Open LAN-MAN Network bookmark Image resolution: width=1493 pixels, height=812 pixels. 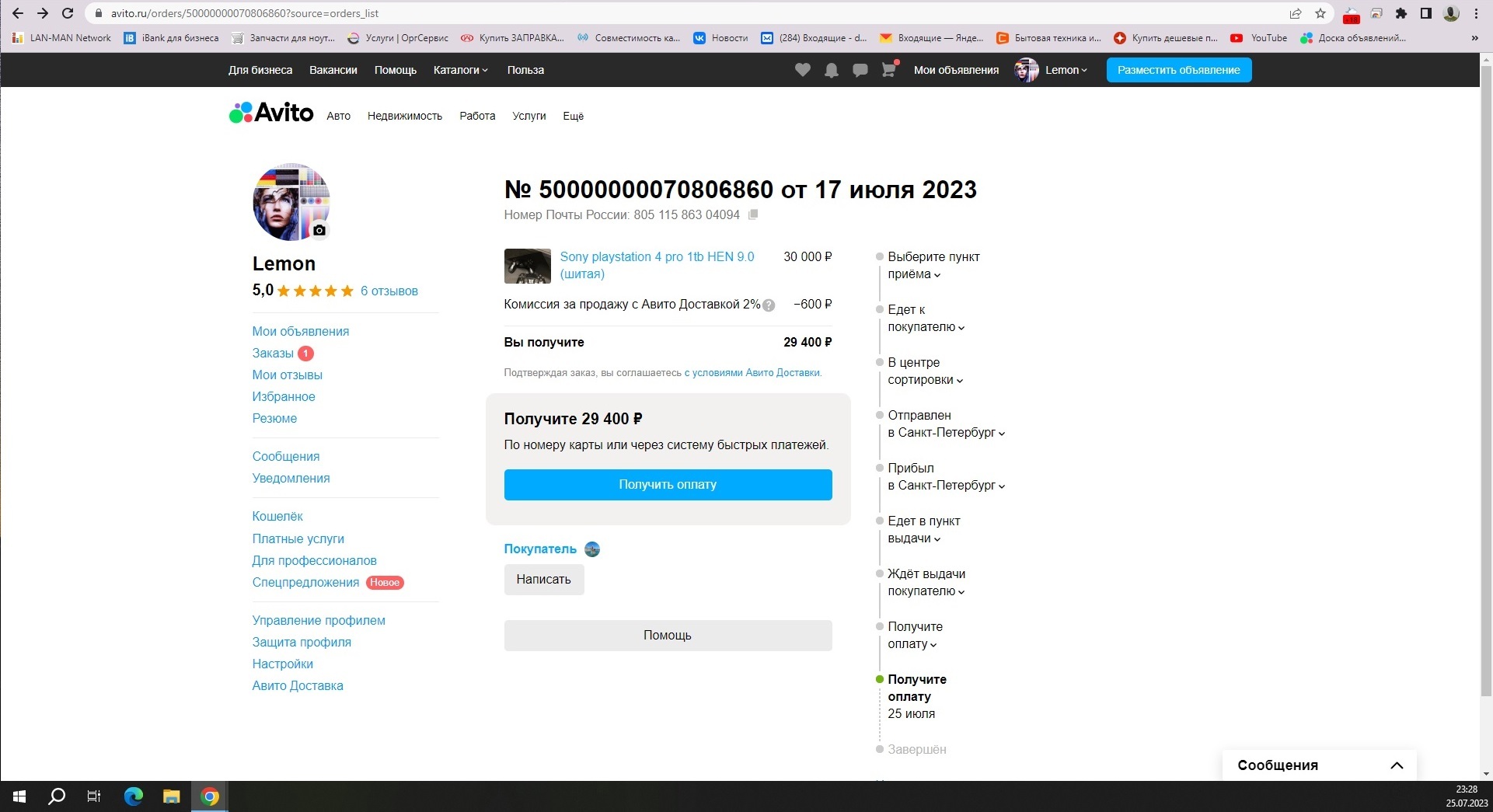(61, 37)
